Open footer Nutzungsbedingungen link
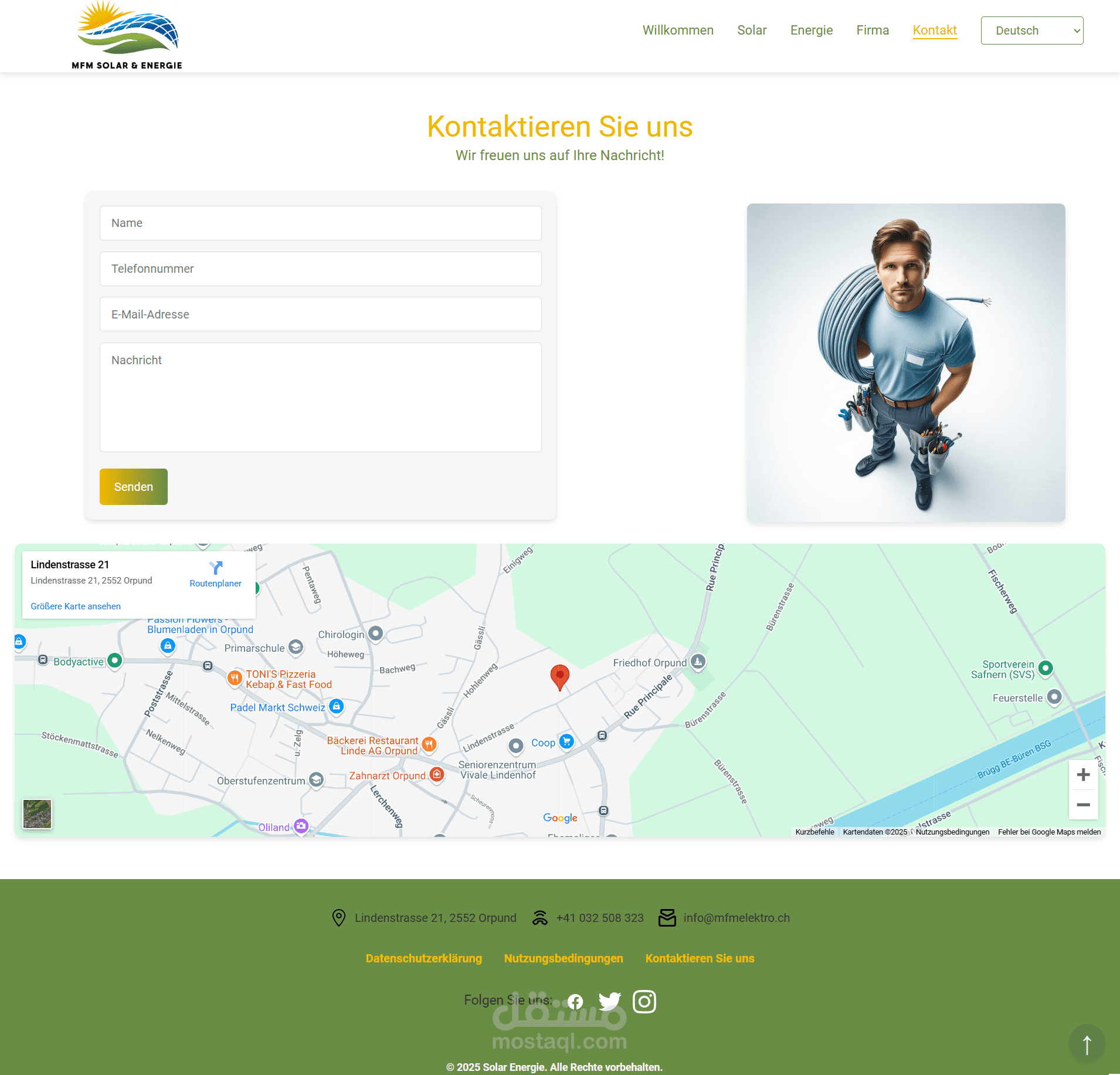 point(564,958)
